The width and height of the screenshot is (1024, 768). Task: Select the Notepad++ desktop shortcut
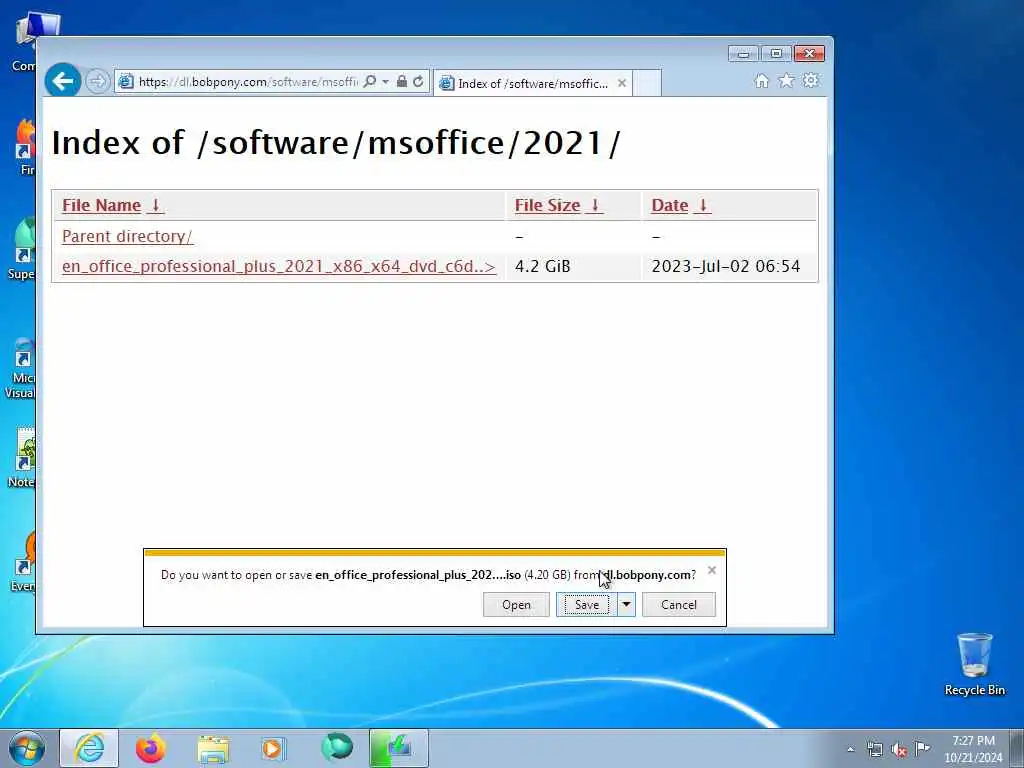pos(22,457)
